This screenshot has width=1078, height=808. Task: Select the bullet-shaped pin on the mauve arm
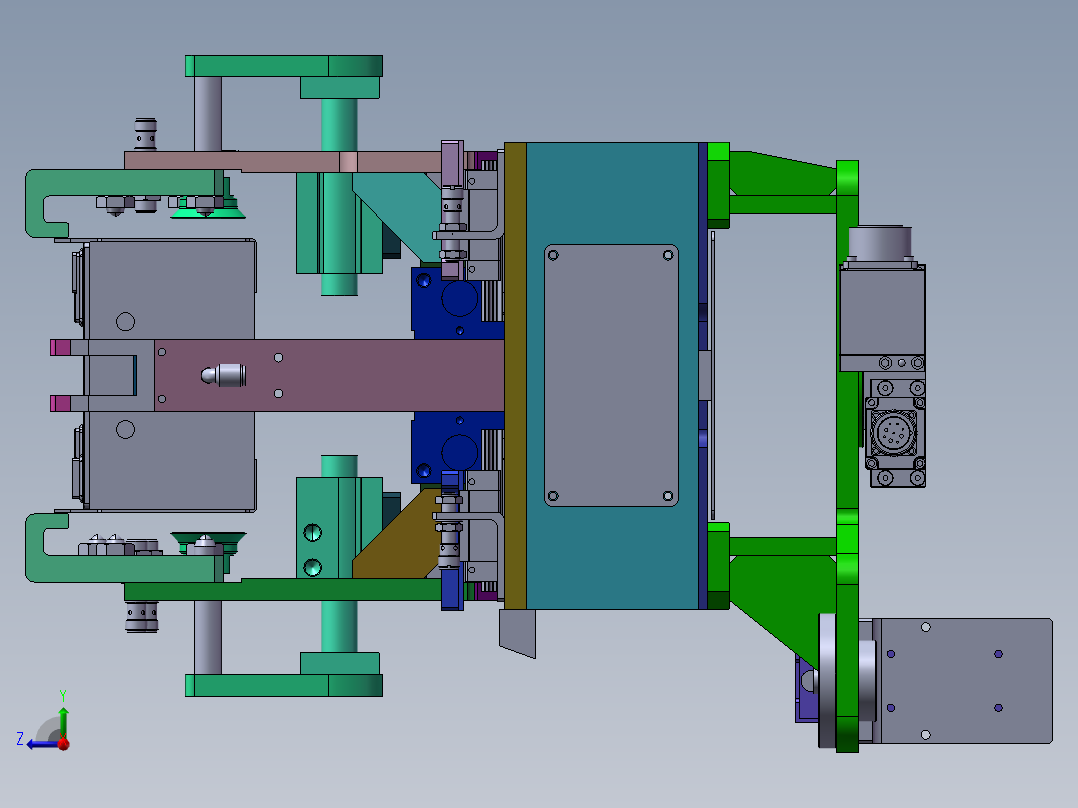point(223,375)
